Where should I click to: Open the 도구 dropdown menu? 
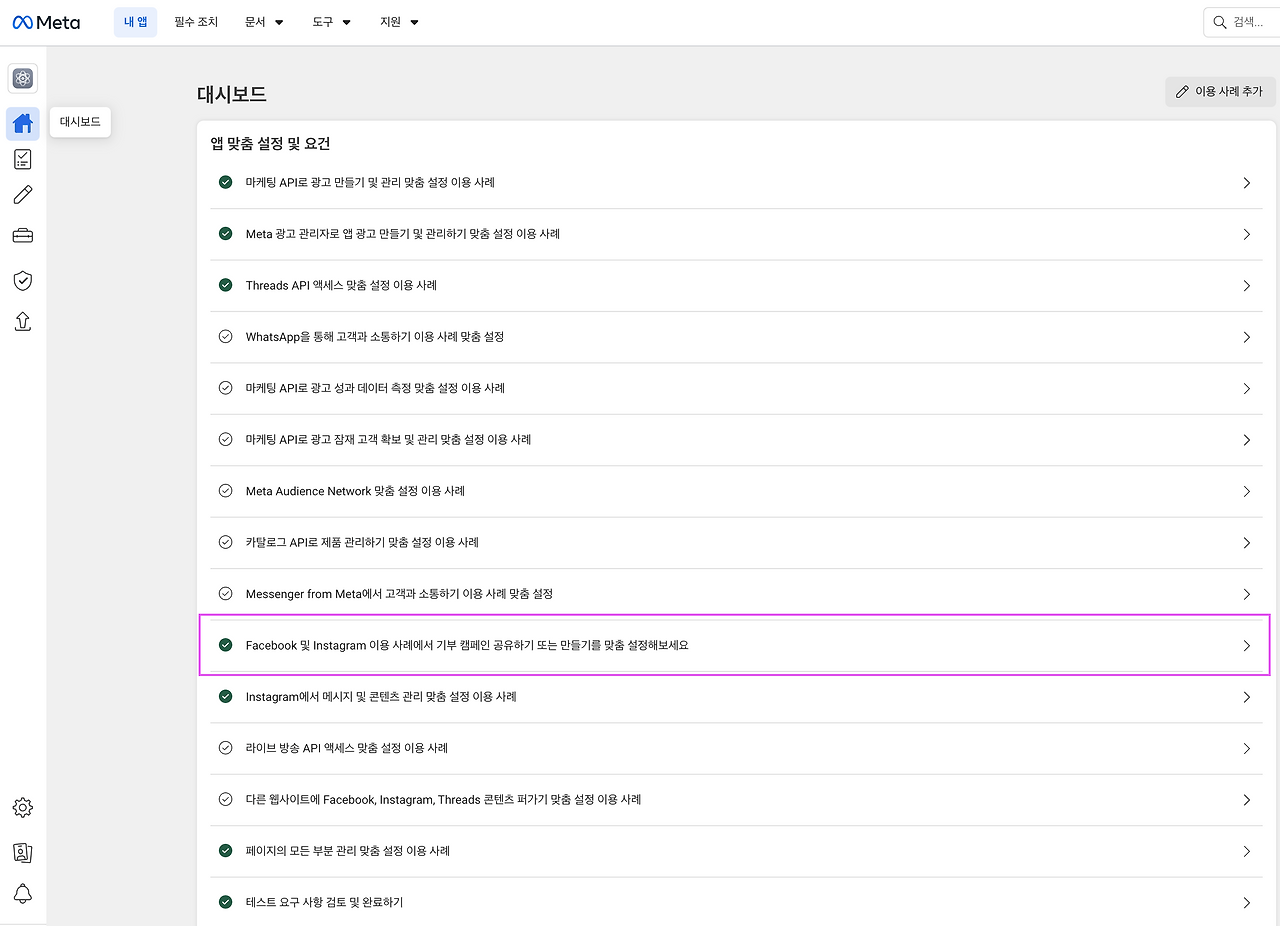coord(332,22)
